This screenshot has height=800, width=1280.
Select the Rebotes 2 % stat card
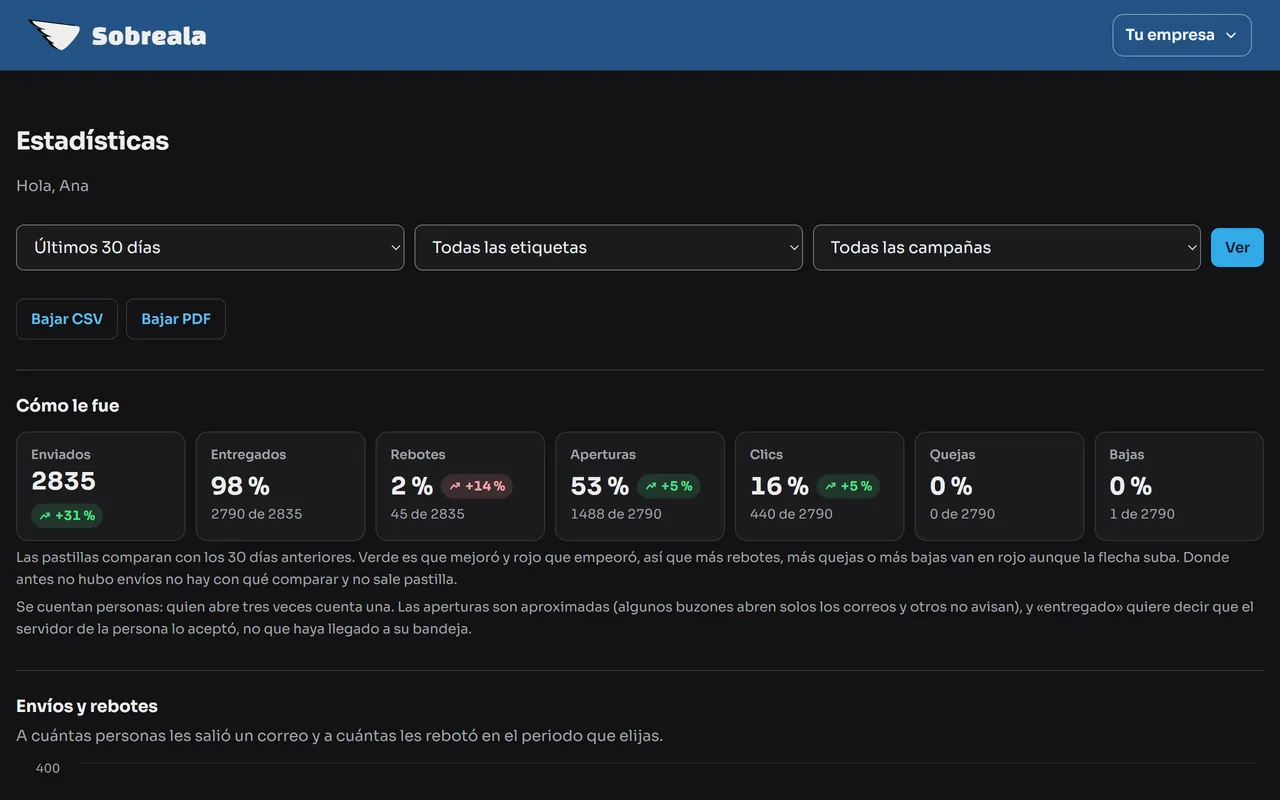[460, 486]
